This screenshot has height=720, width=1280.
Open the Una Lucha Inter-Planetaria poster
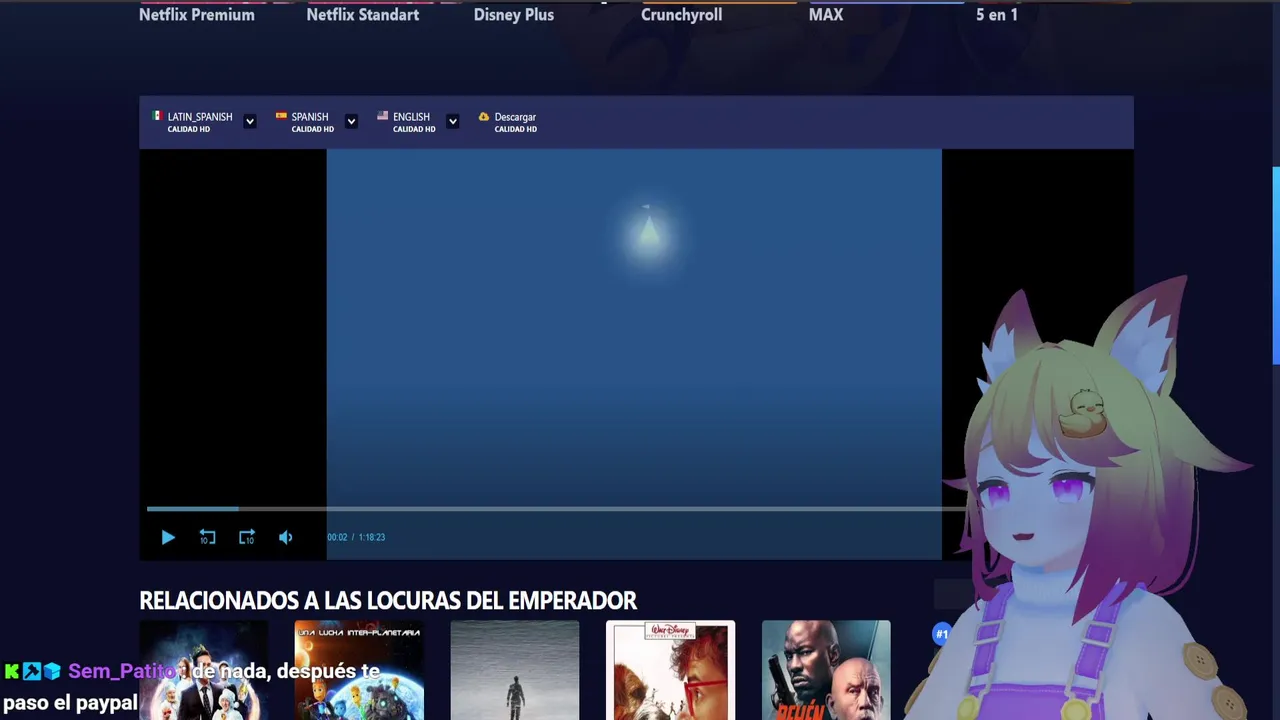(359, 670)
